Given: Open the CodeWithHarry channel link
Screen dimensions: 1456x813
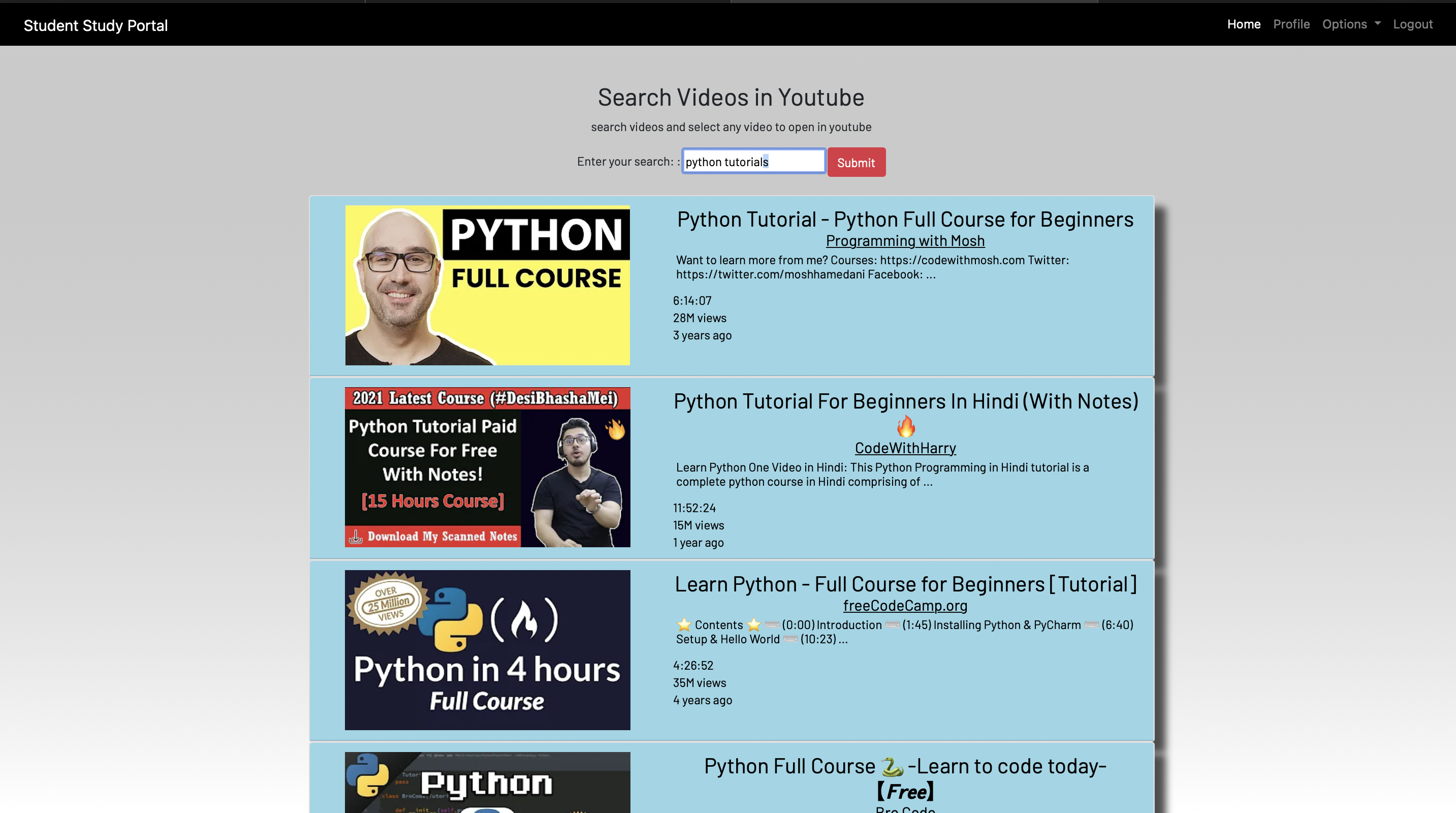Looking at the screenshot, I should pos(904,447).
